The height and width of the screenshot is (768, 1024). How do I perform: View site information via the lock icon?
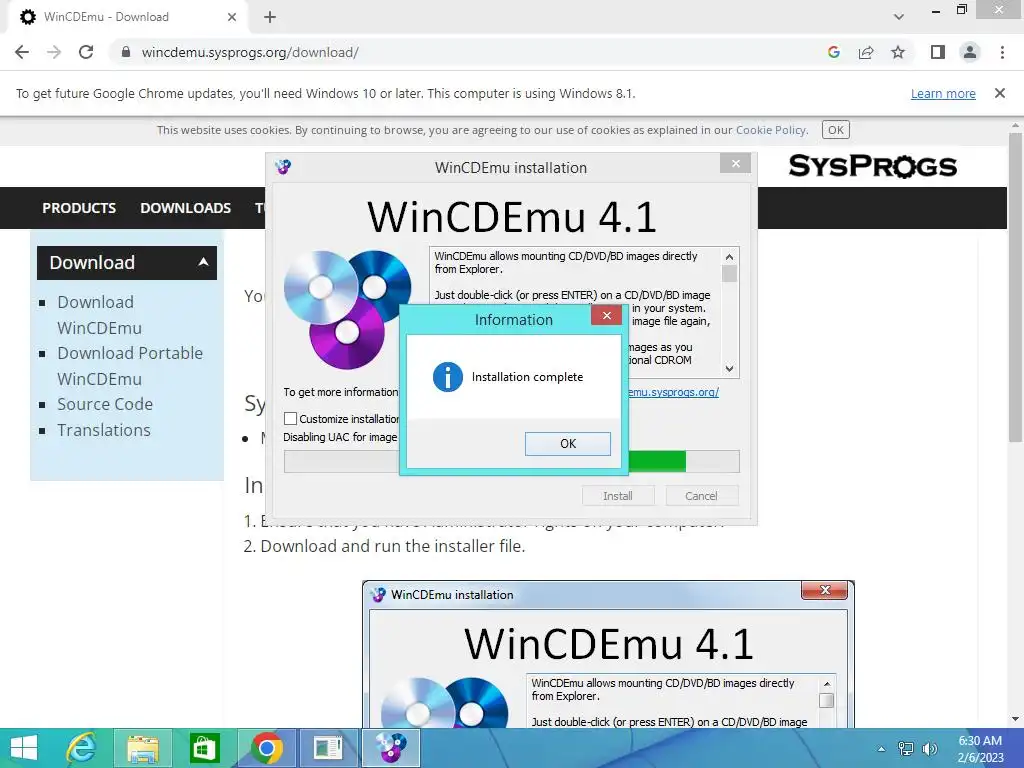tap(125, 52)
